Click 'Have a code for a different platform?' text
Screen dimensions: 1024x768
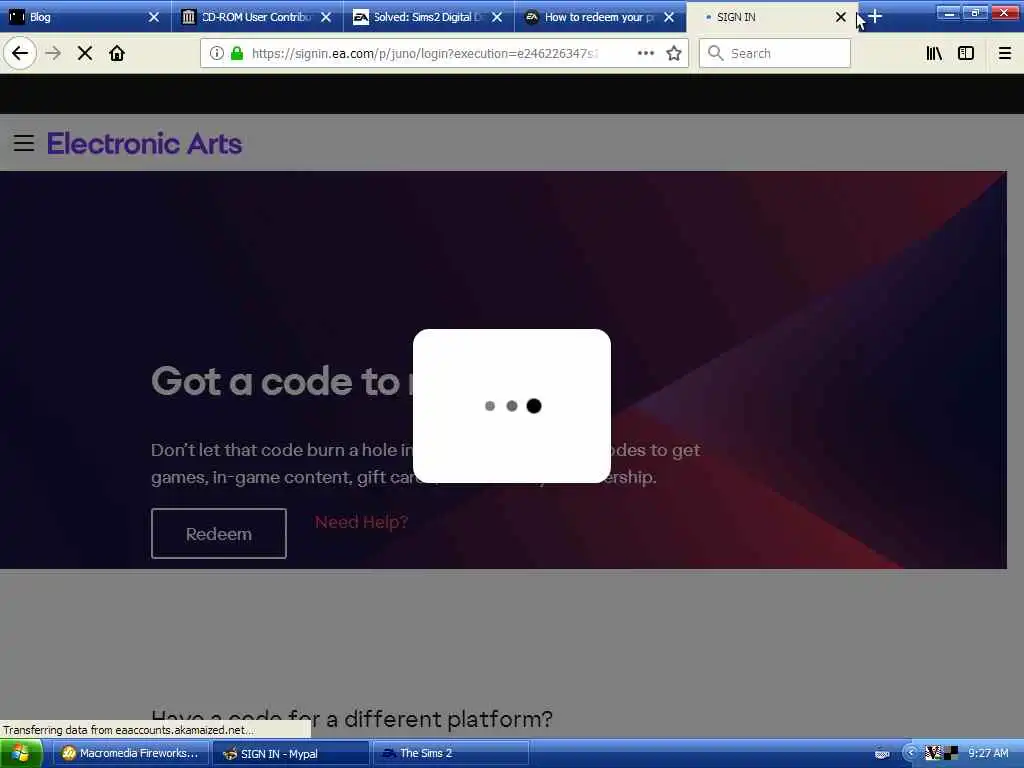click(351, 718)
